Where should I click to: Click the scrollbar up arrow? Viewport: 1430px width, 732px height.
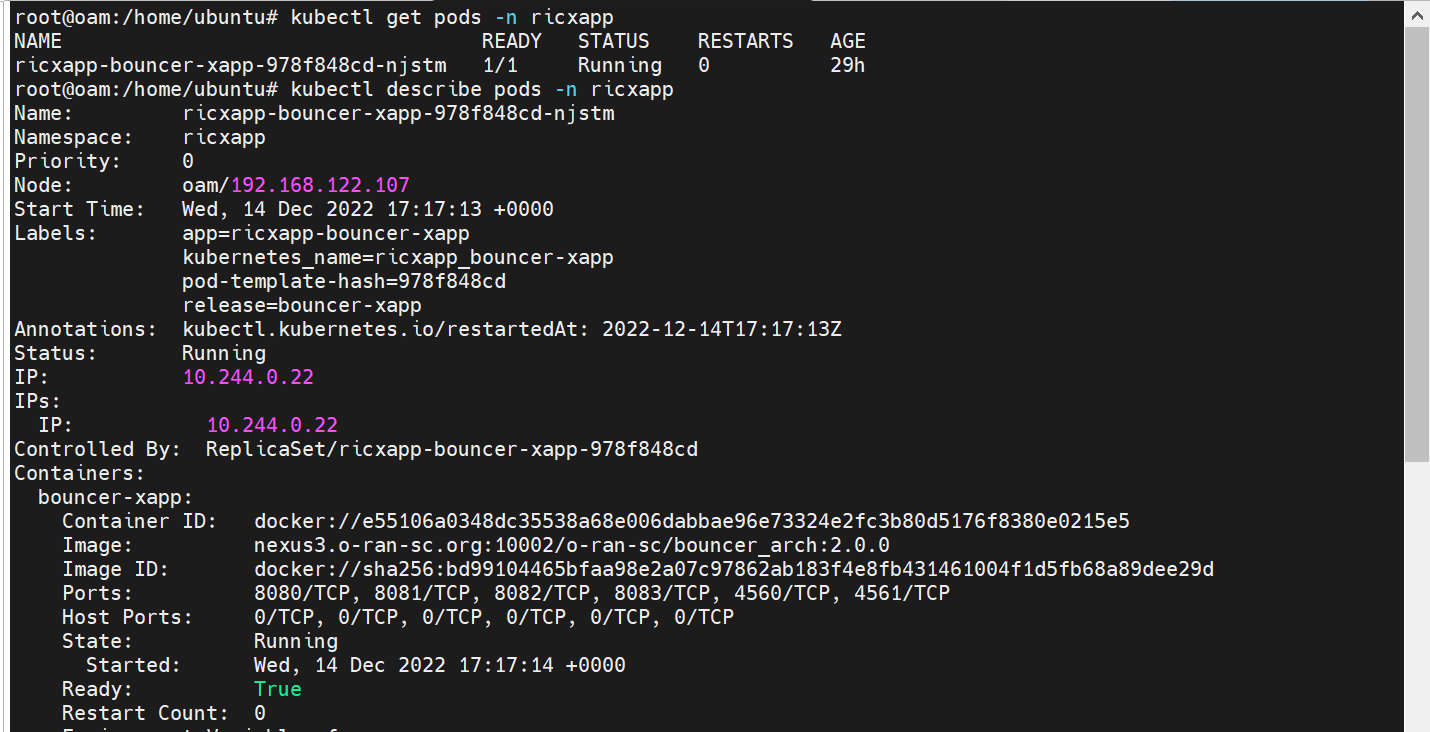coord(1417,15)
